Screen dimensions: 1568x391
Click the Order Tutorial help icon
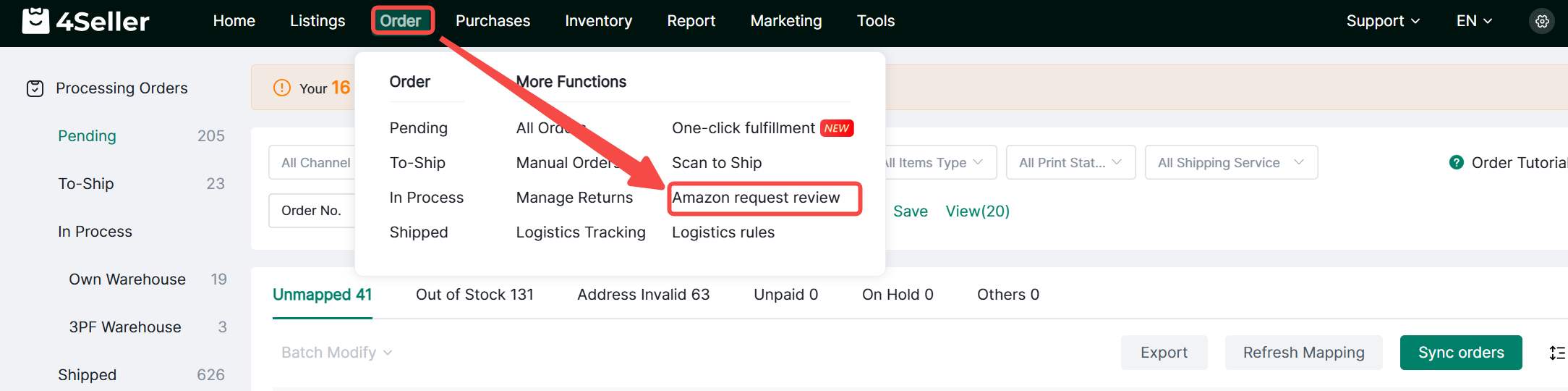1456,163
